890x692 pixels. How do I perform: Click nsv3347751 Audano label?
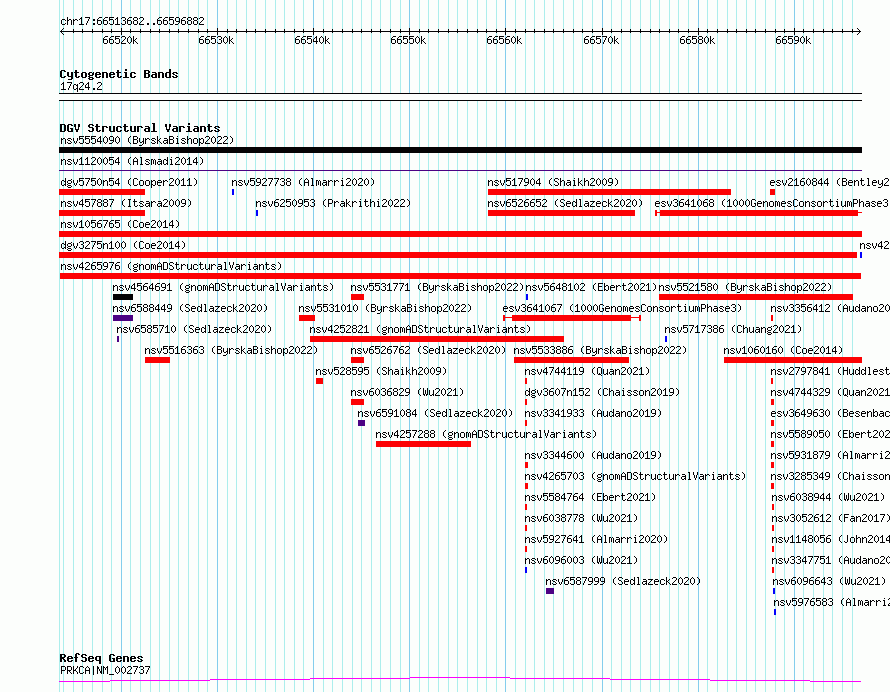pyautogui.click(x=830, y=560)
